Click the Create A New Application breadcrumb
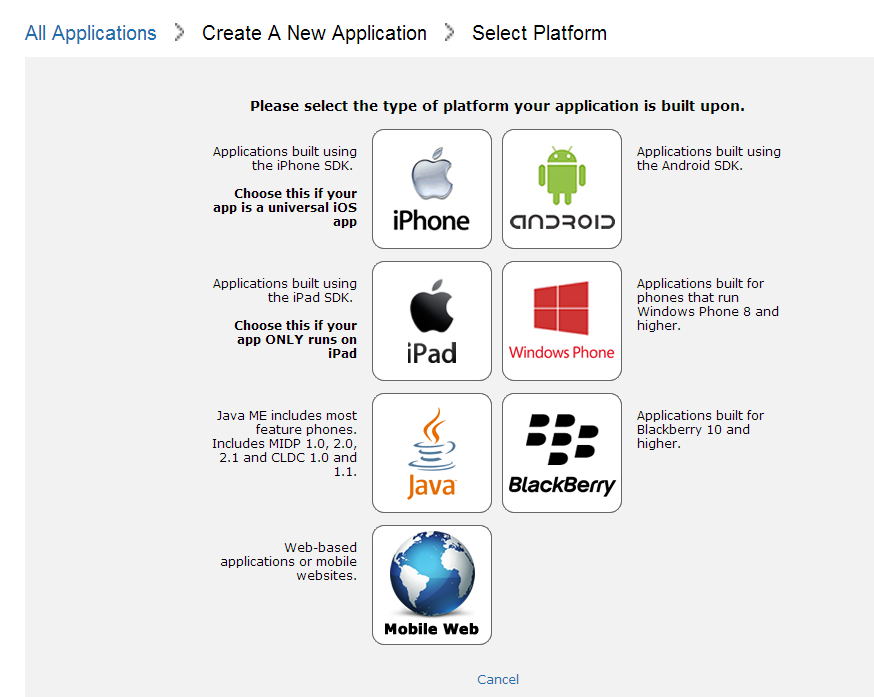This screenshot has width=874, height=697. [x=314, y=33]
